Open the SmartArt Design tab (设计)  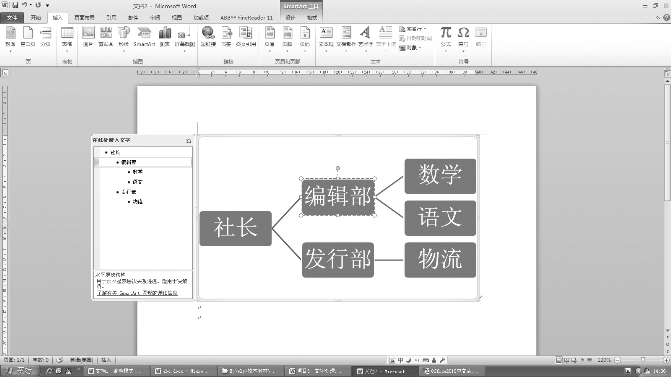(x=291, y=18)
